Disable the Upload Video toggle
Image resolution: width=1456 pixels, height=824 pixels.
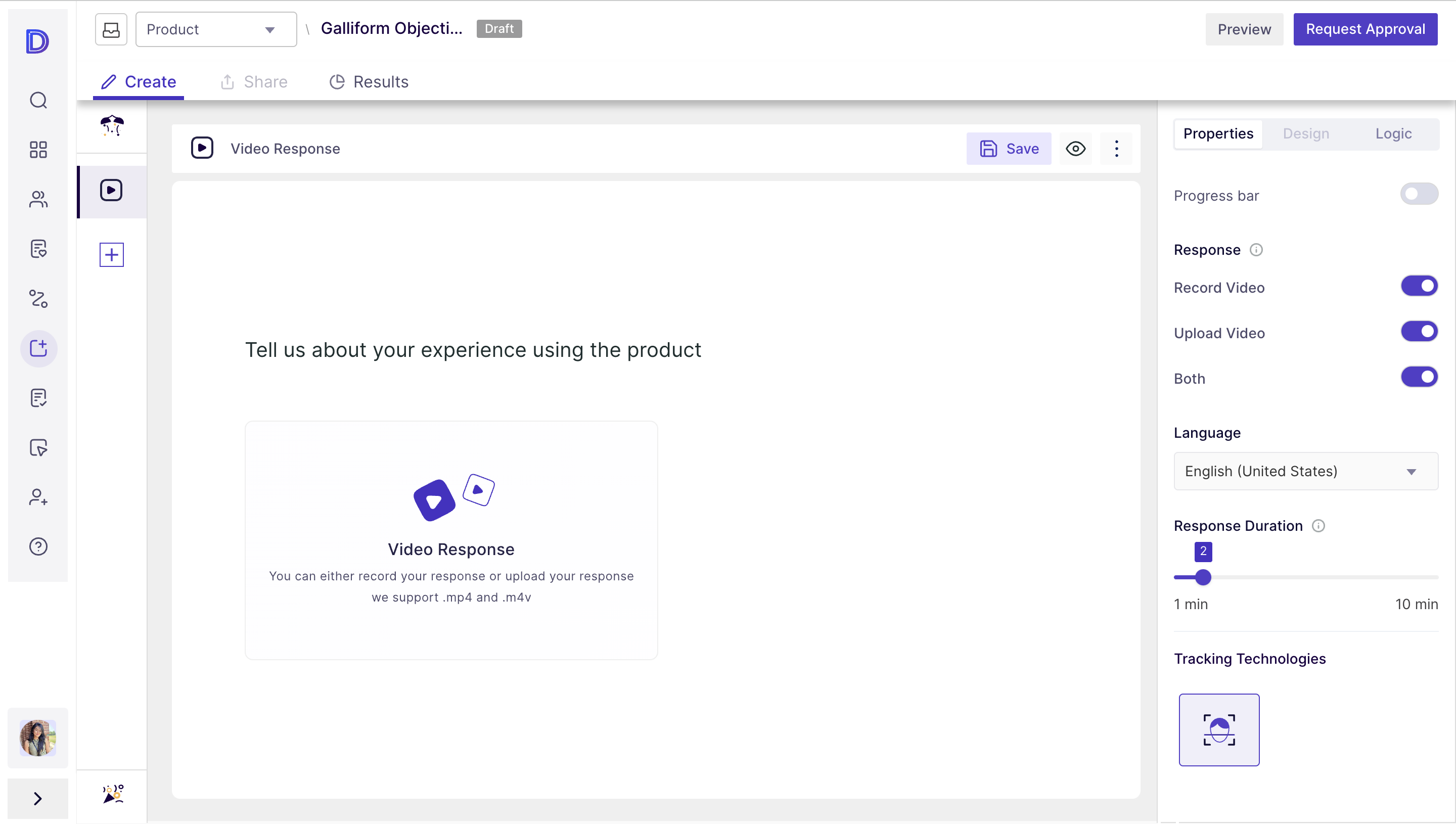1419,332
